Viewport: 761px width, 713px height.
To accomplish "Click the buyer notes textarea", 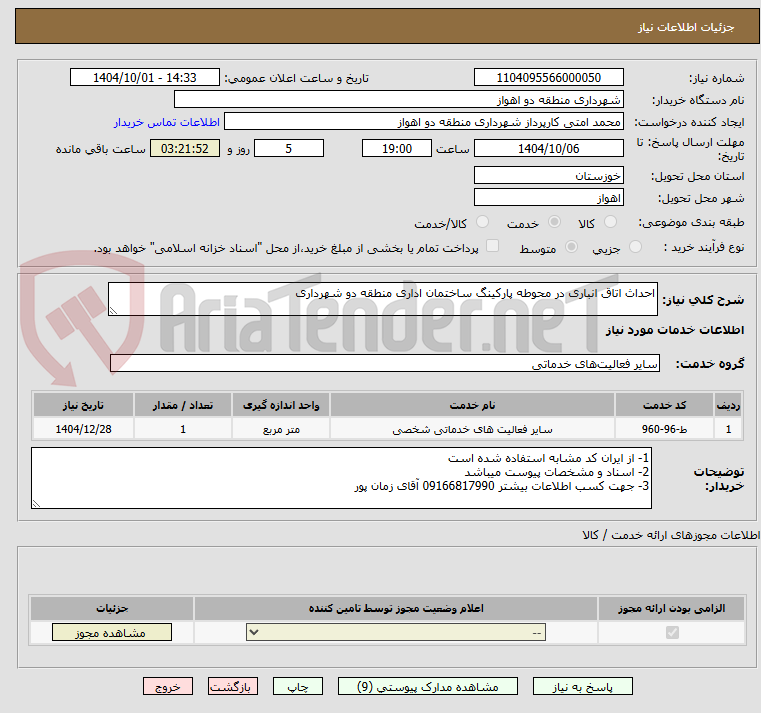I will 341,478.
